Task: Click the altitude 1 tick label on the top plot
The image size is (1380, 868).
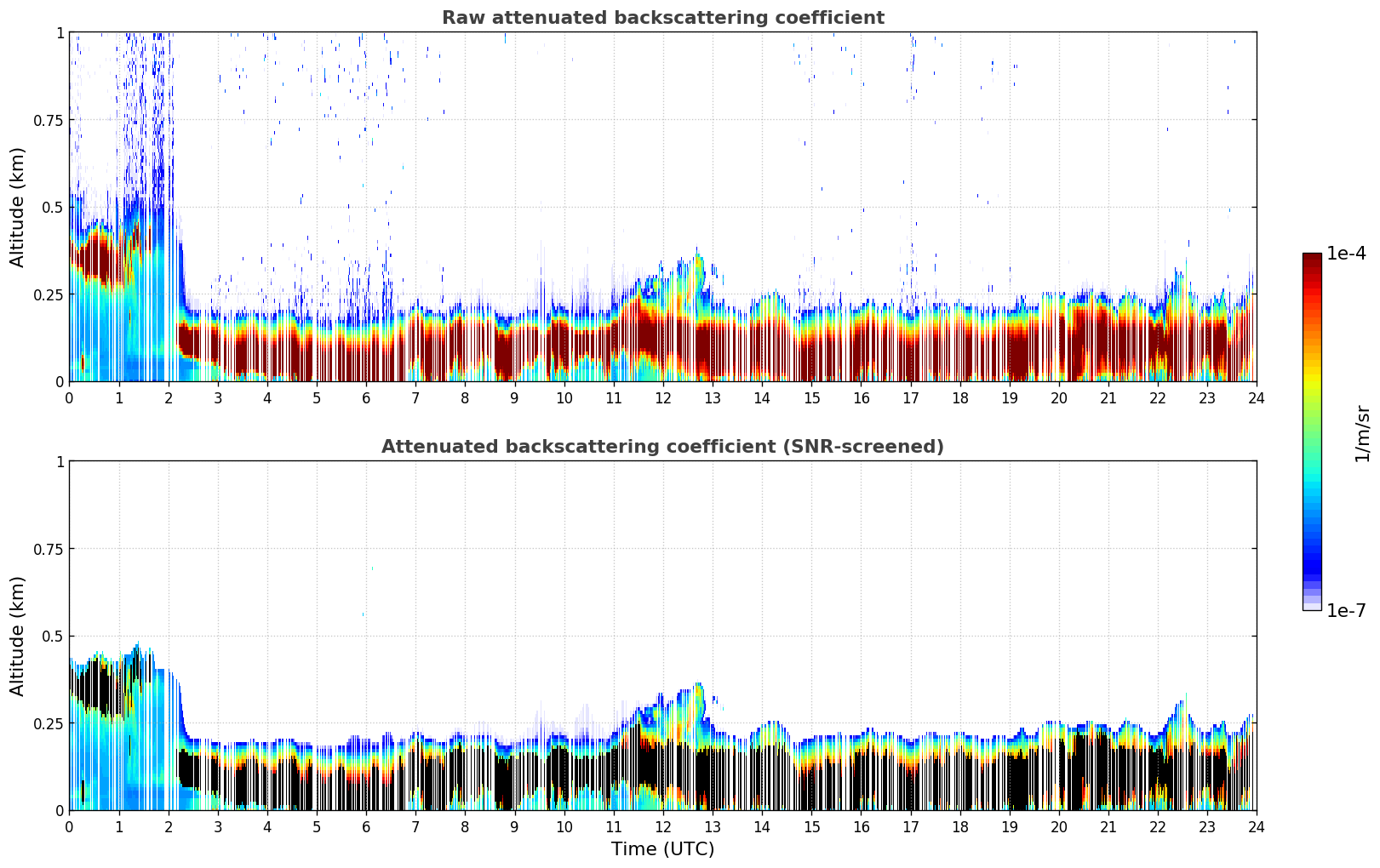Action: pos(60,33)
